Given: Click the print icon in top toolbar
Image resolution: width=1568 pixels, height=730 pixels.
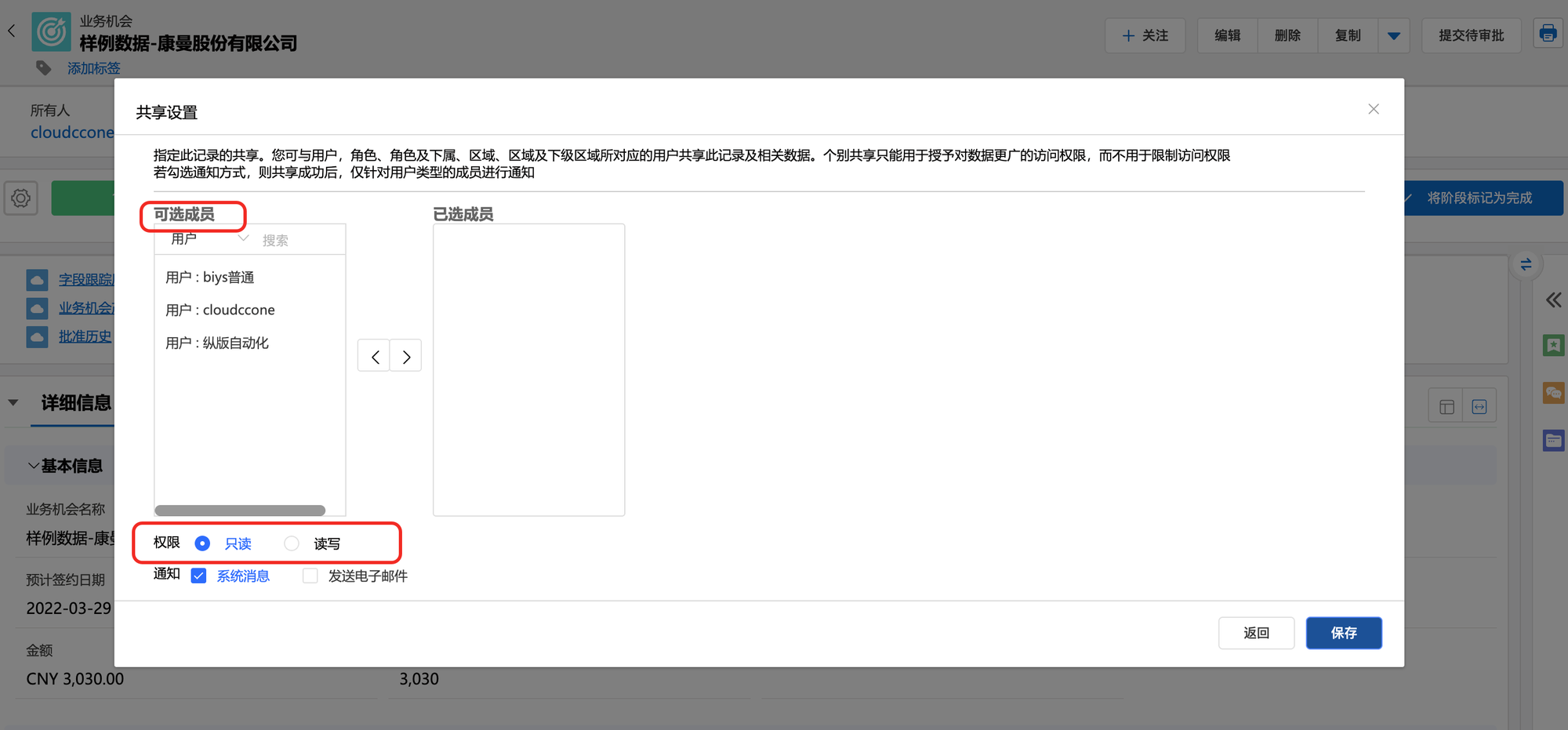Looking at the screenshot, I should point(1547,35).
